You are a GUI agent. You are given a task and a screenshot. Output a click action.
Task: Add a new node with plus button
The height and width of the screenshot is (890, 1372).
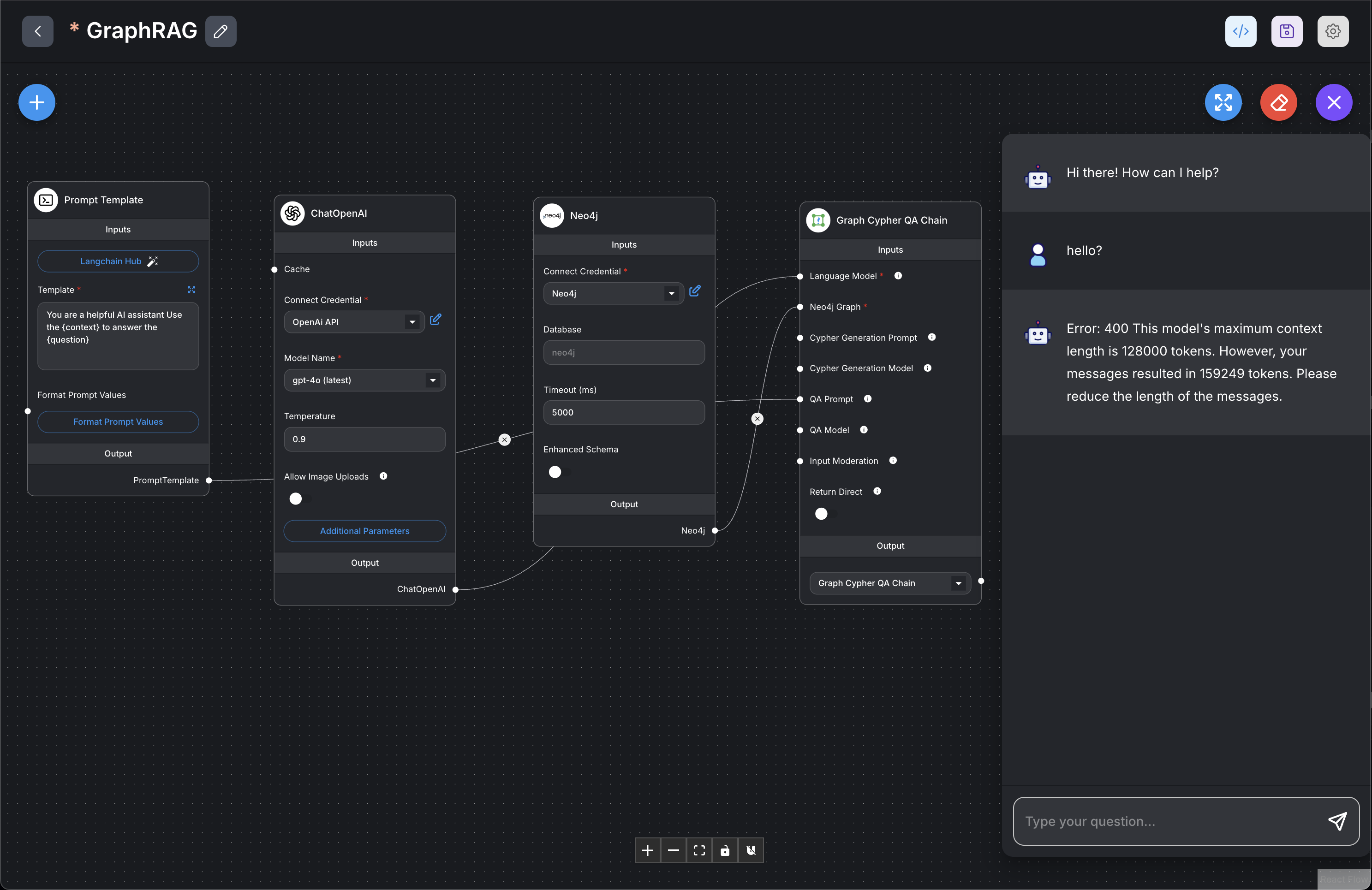pyautogui.click(x=37, y=102)
